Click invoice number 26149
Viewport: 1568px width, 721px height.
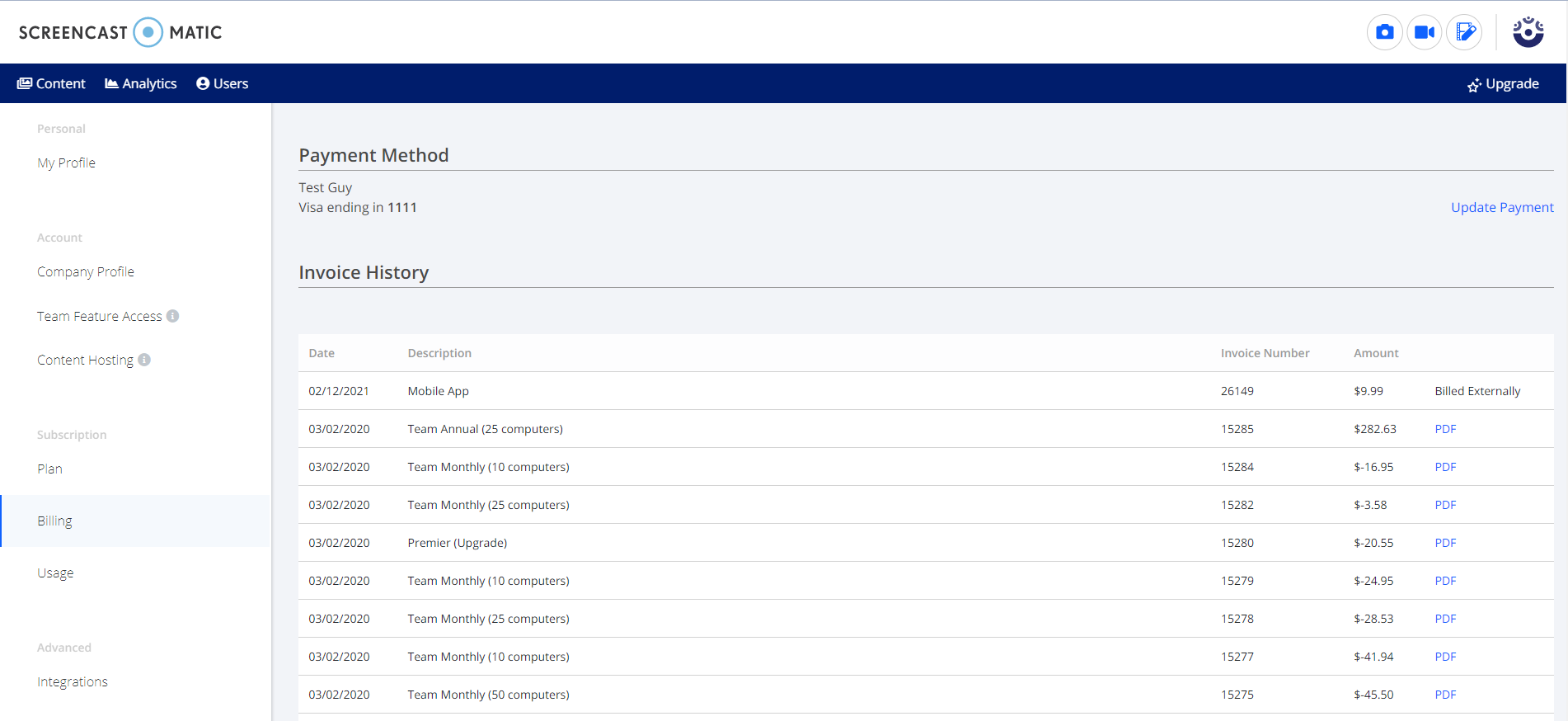(x=1237, y=391)
